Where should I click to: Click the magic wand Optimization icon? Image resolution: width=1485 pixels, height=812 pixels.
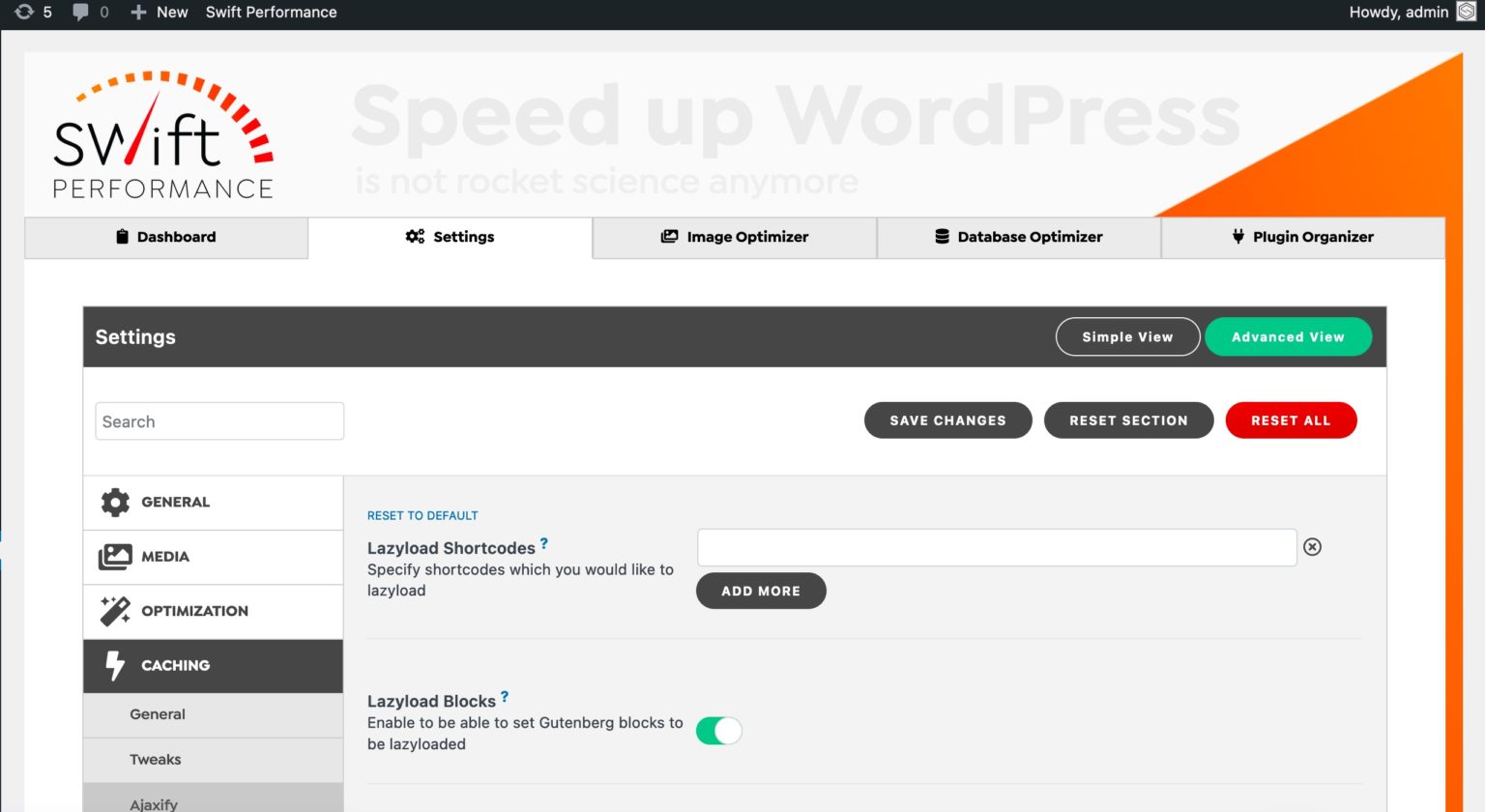coord(115,611)
